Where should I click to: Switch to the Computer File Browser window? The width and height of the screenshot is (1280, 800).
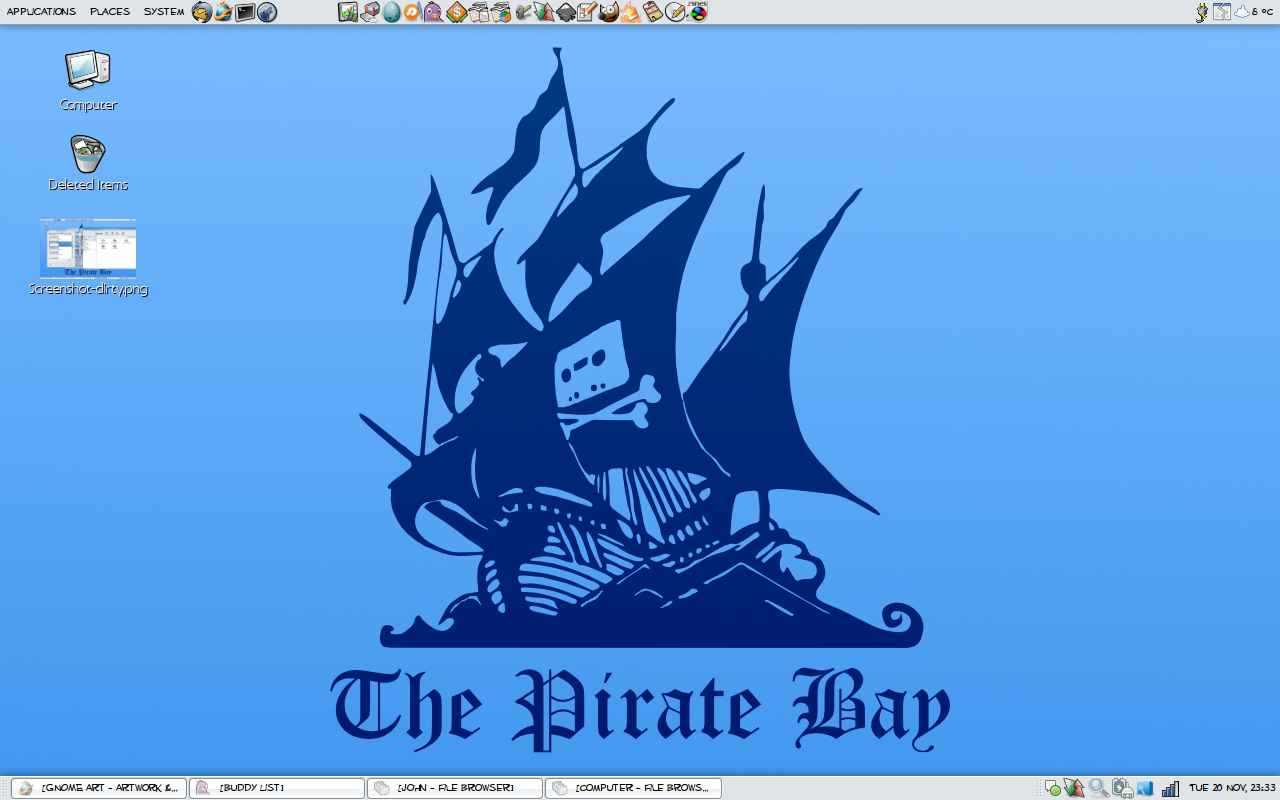[x=633, y=788]
